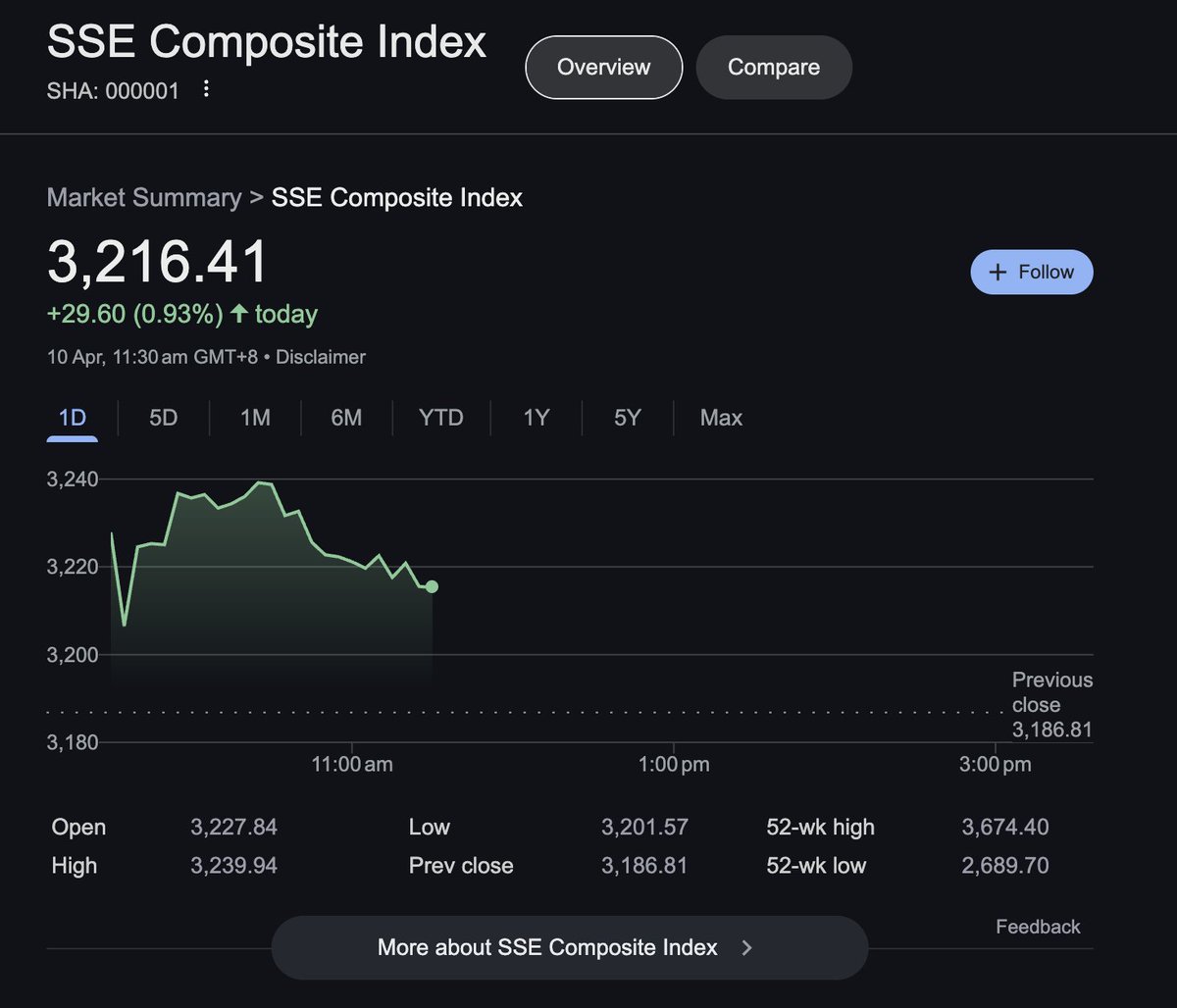This screenshot has height=1008, width=1177.
Task: Open the Disclaimer link
Action: pos(320,357)
